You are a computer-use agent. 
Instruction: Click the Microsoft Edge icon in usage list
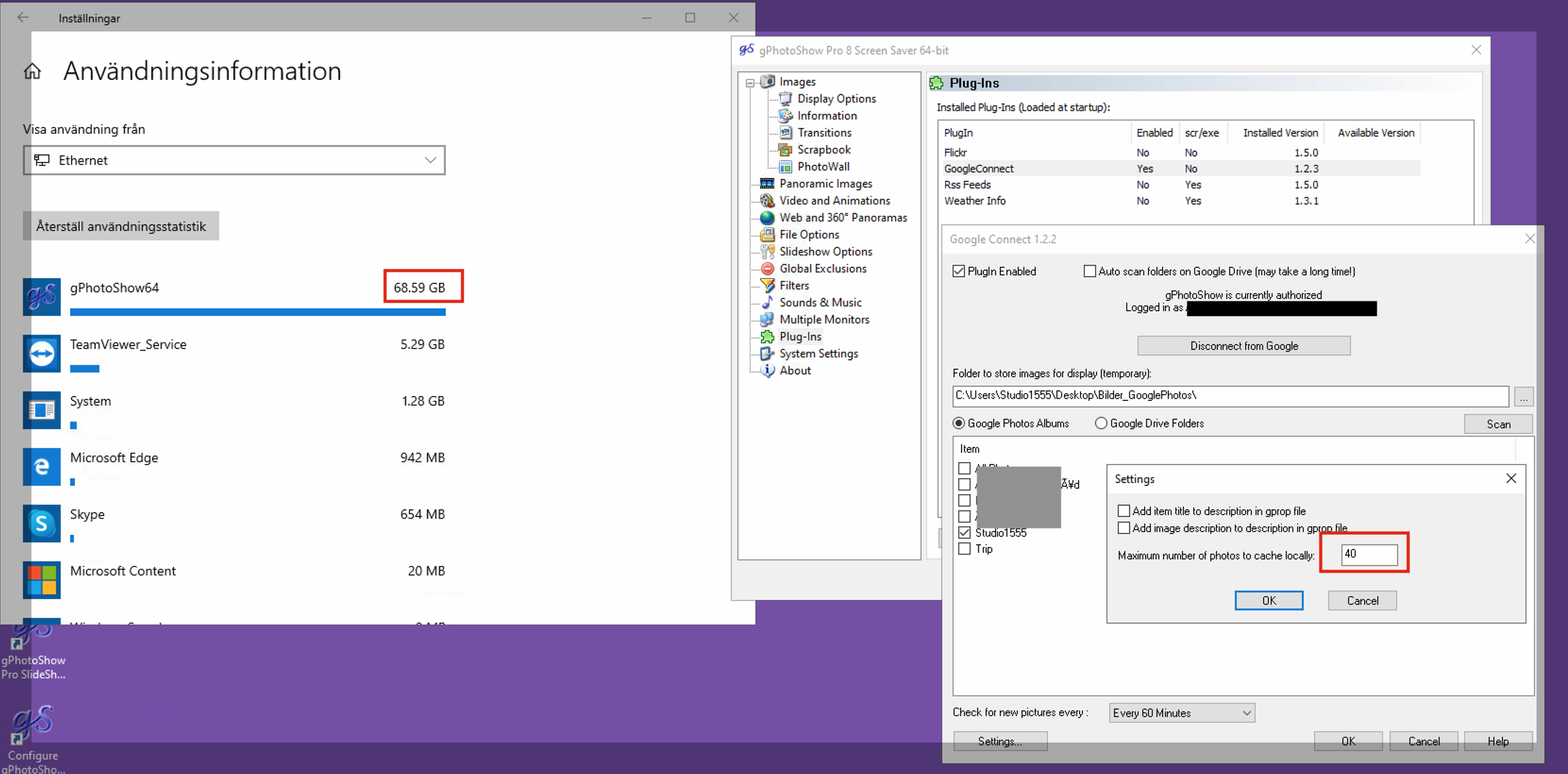tap(42, 466)
